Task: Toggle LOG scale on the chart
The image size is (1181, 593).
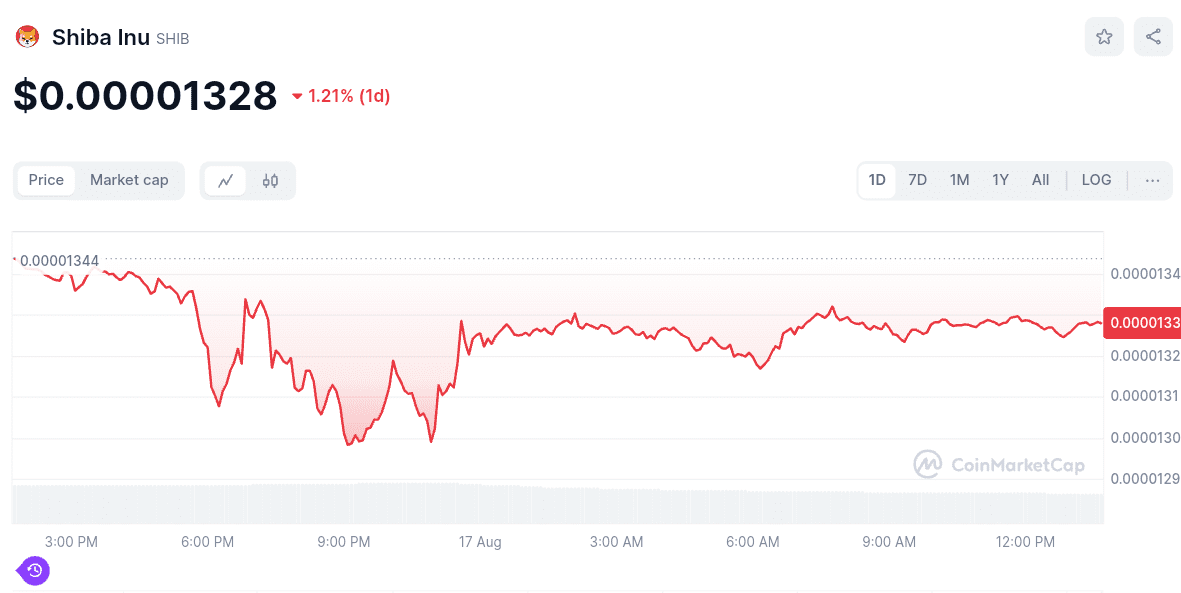Action: (1096, 180)
